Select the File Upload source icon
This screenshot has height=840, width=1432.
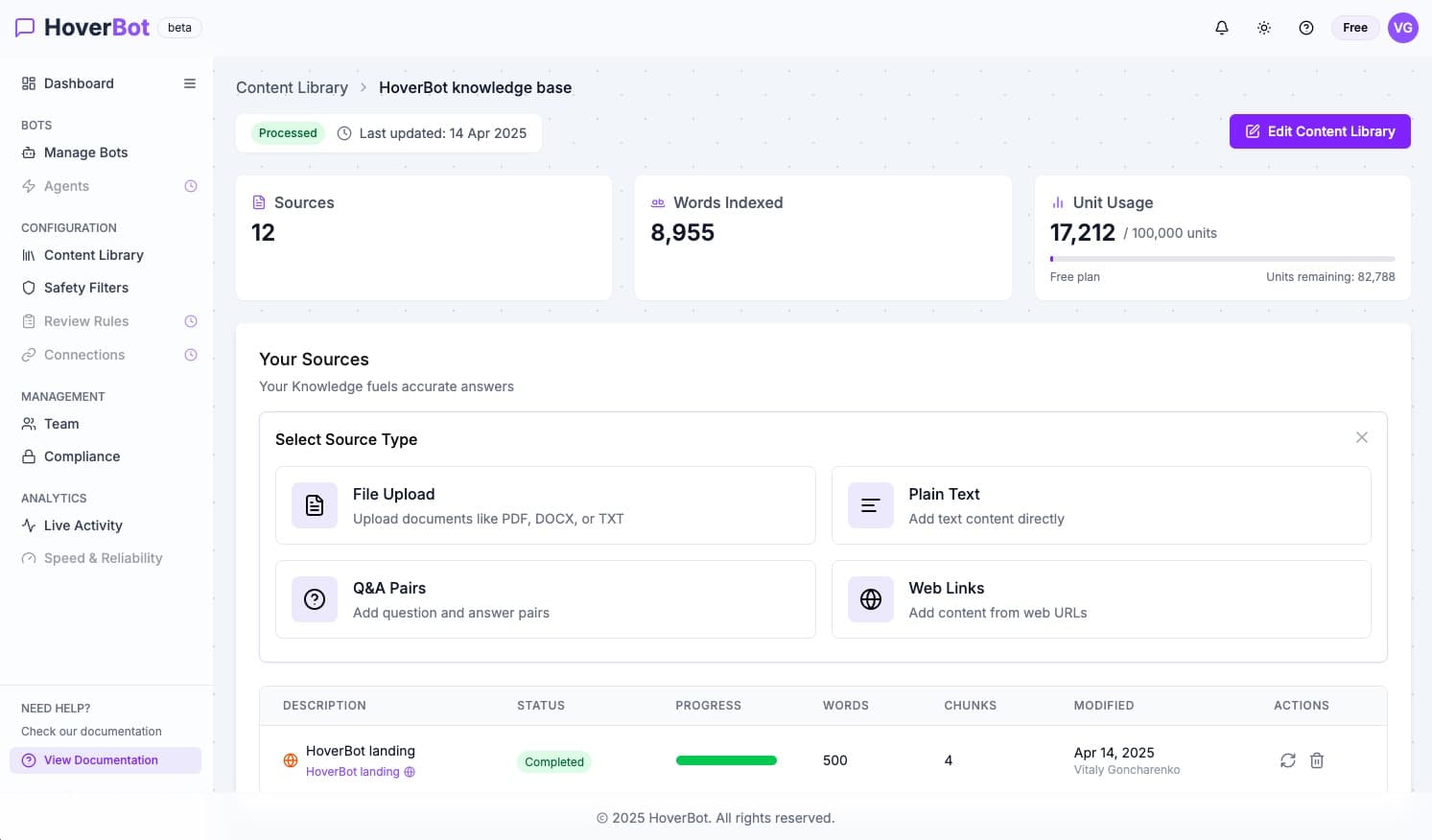tap(314, 505)
